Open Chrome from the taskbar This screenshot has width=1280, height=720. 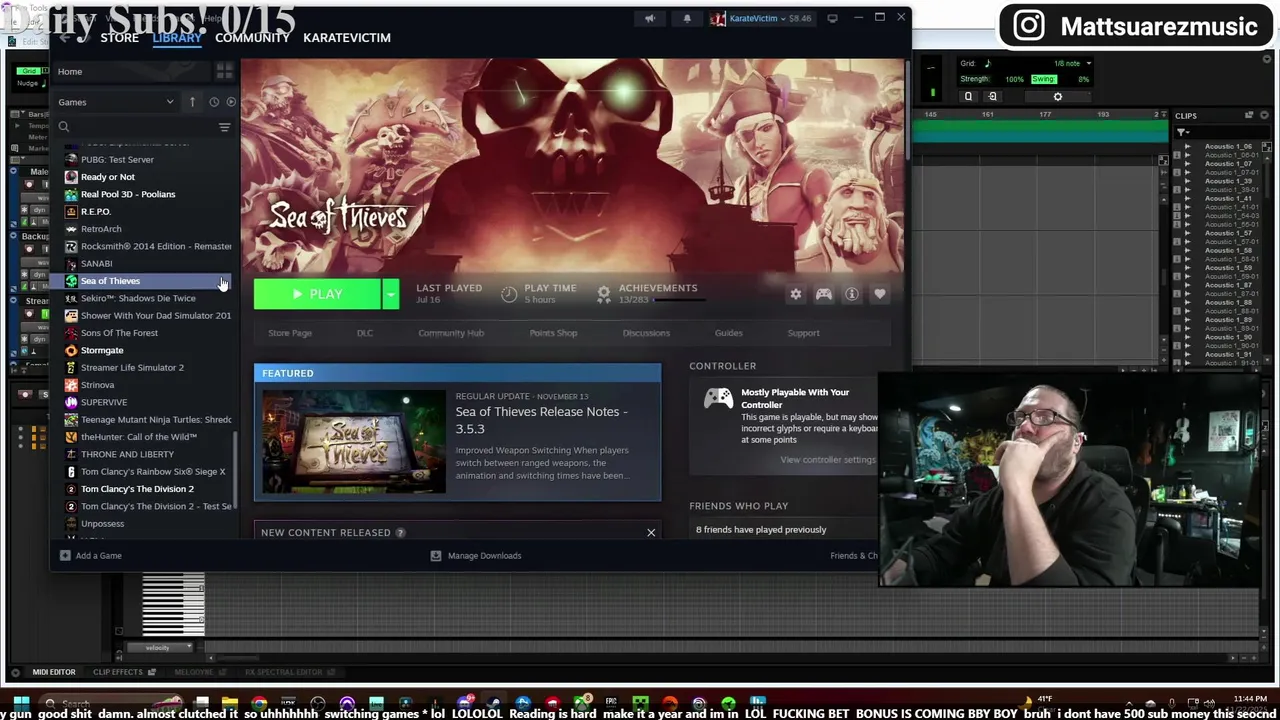(x=259, y=704)
